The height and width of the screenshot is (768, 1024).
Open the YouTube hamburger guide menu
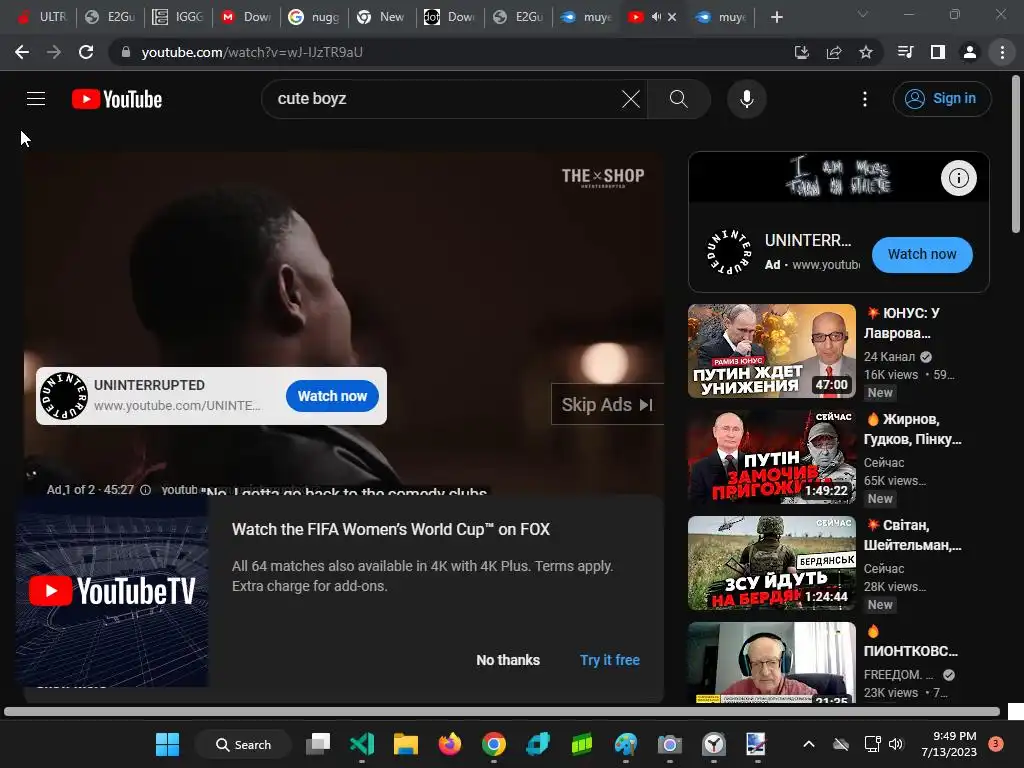point(36,99)
